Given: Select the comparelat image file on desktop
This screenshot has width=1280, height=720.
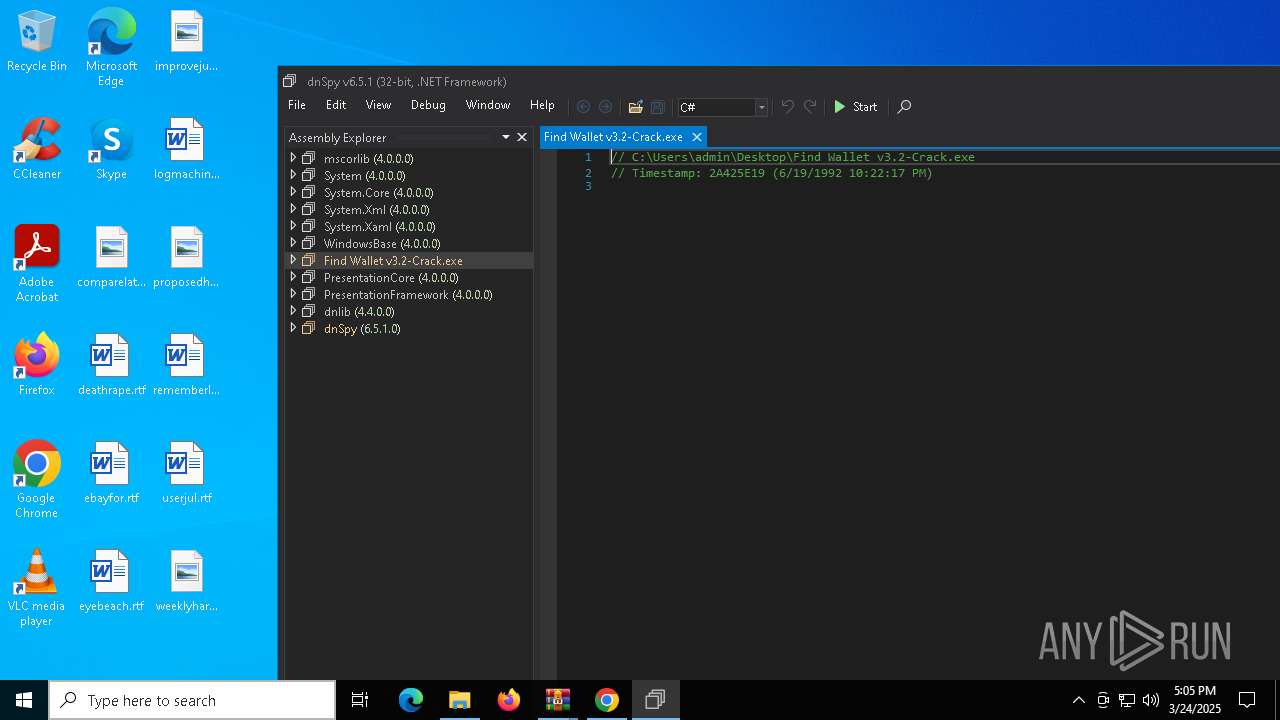Looking at the screenshot, I should point(111,257).
